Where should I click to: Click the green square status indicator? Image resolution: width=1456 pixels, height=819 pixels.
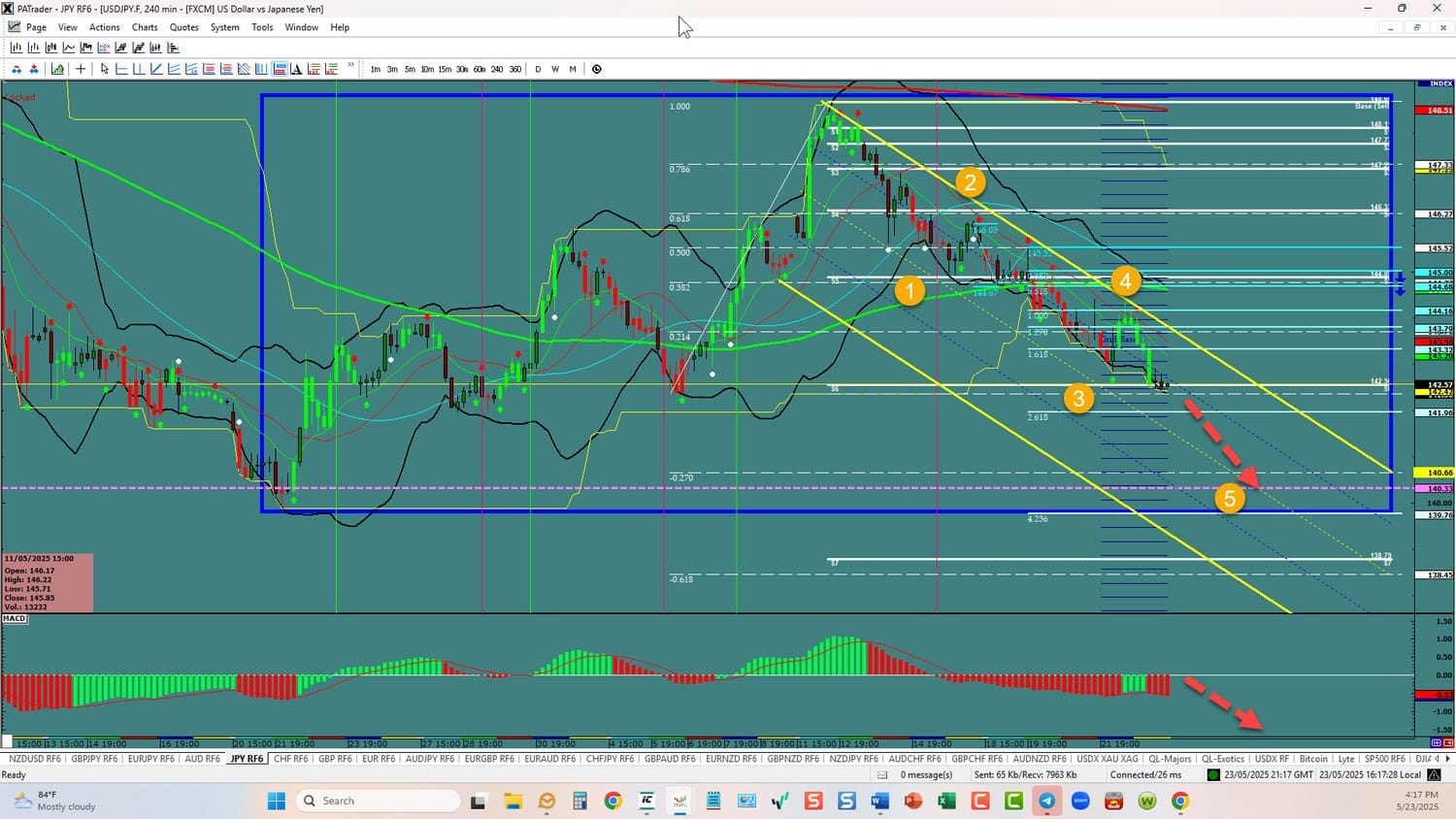pos(1213,774)
